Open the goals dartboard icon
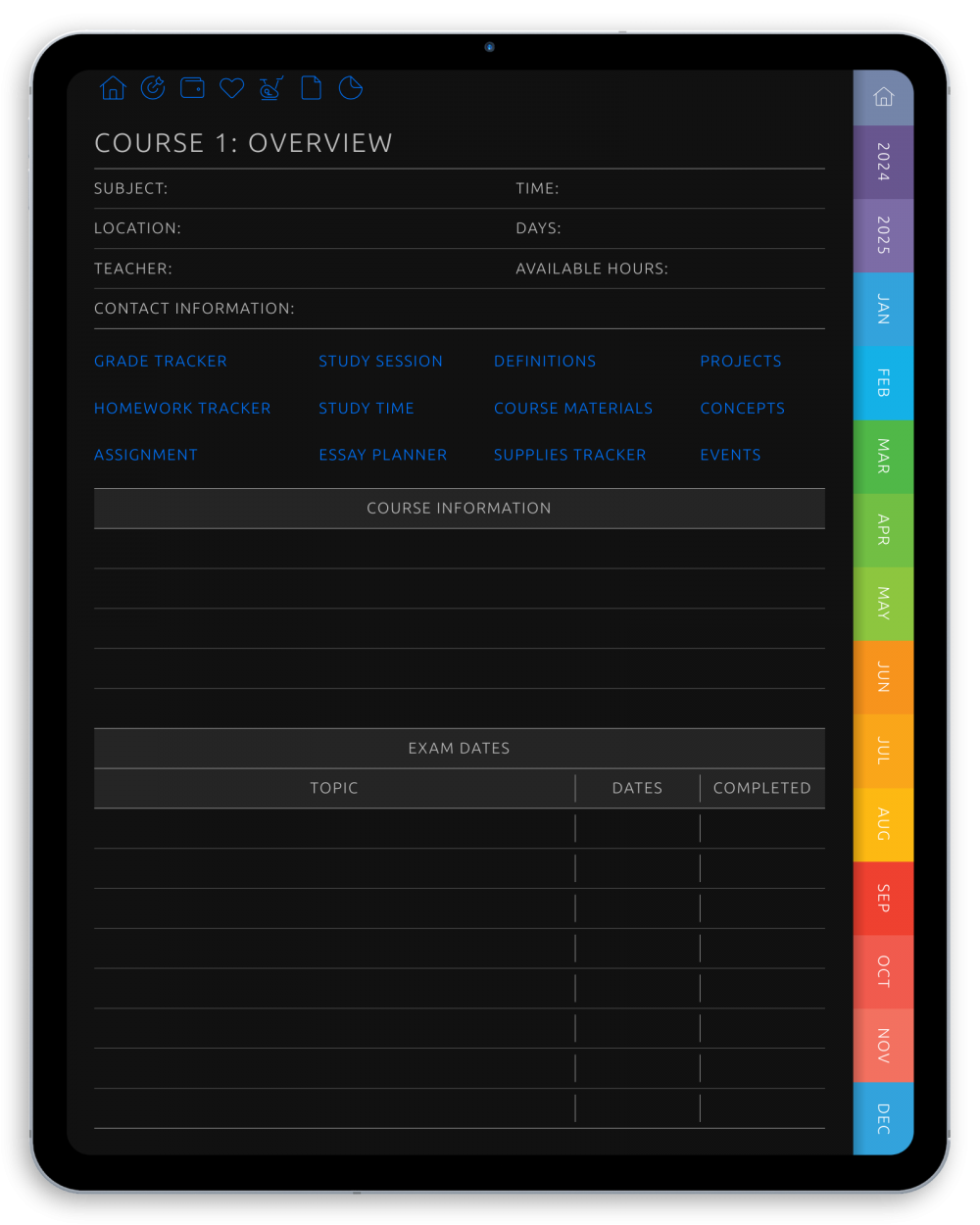 click(153, 88)
